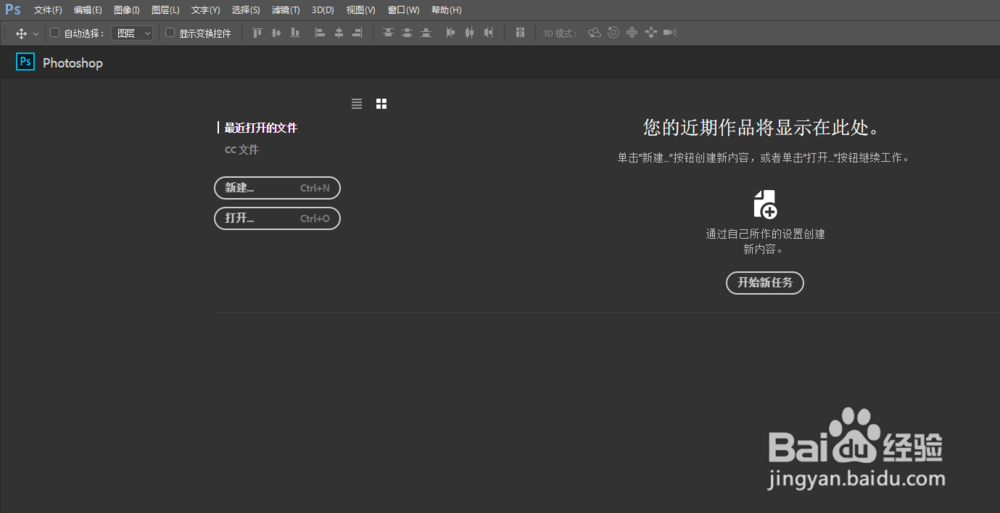This screenshot has width=1000, height=513.
Task: Open the 图层 auto-select dropdown
Action: pos(132,33)
